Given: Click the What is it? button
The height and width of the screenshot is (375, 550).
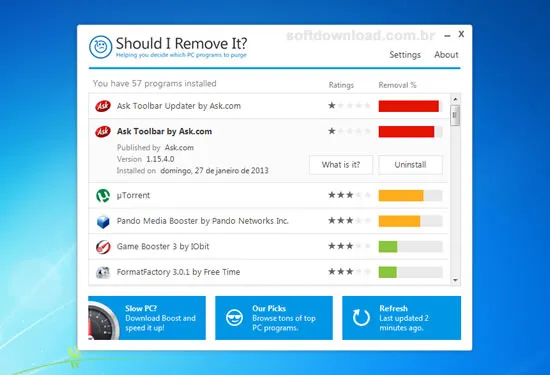Looking at the screenshot, I should pyautogui.click(x=341, y=165).
